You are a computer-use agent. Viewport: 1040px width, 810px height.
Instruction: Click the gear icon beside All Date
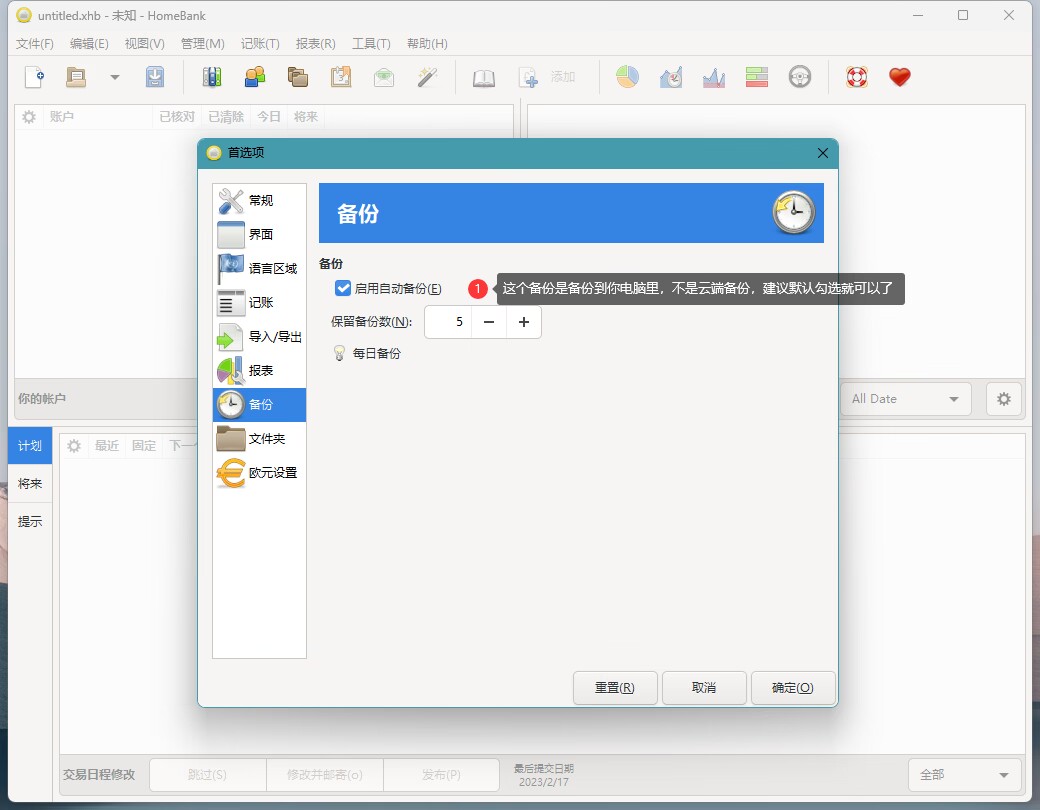click(1004, 399)
